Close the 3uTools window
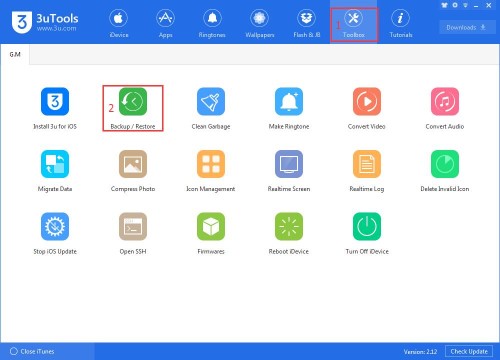 tap(489, 5)
